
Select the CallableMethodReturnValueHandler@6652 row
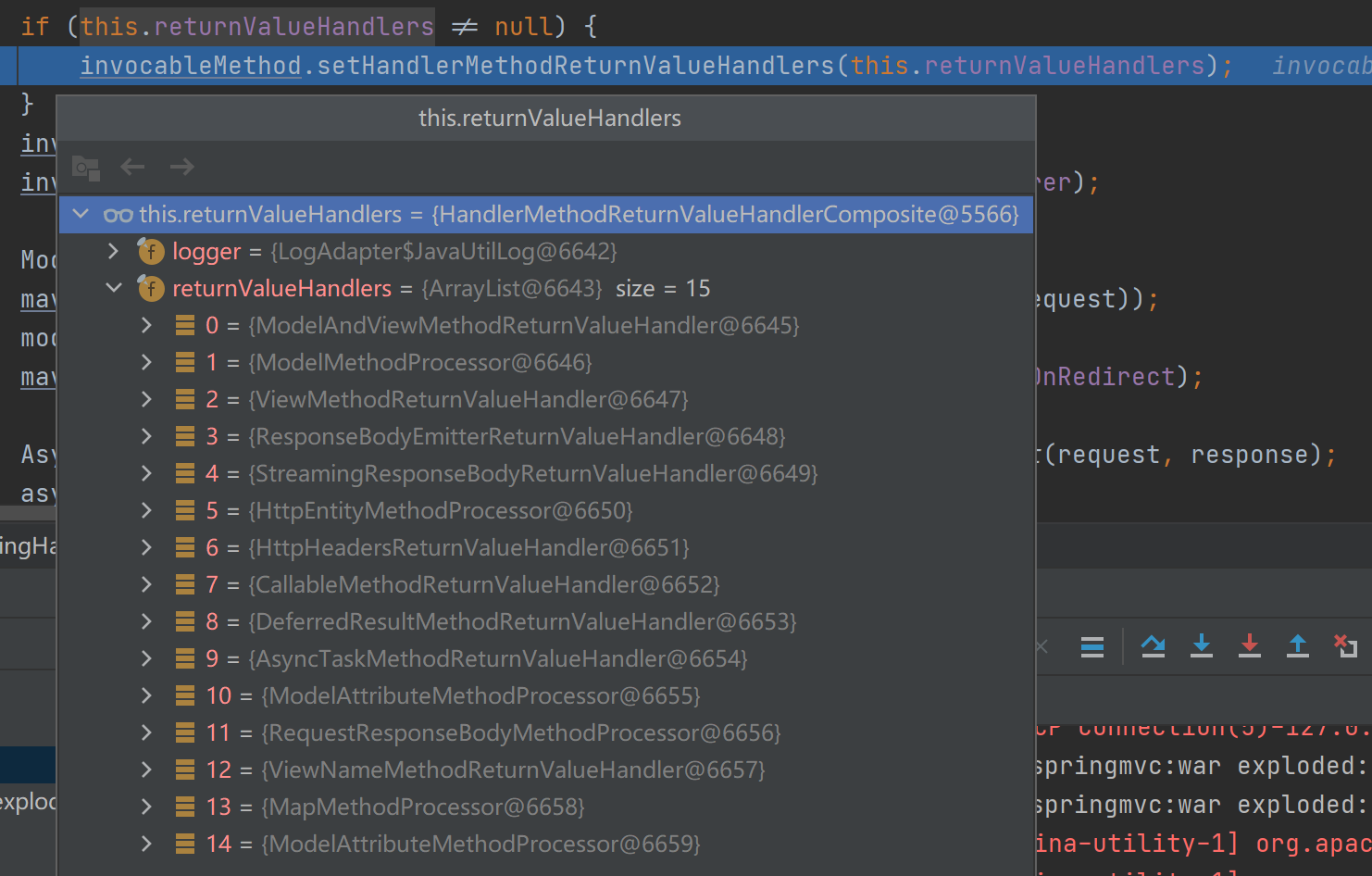pyautogui.click(x=483, y=584)
